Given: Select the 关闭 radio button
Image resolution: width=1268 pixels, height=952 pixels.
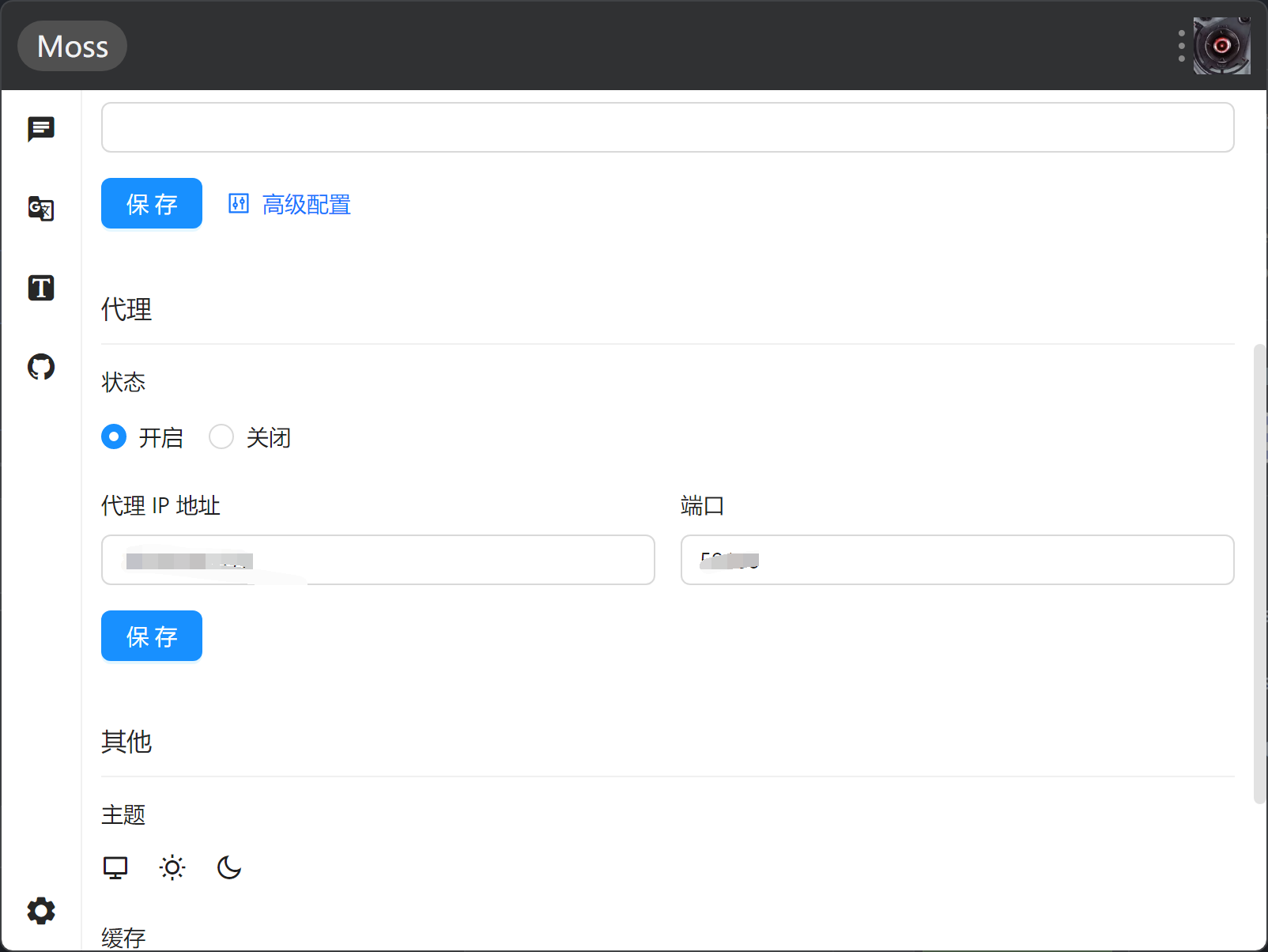Looking at the screenshot, I should (x=221, y=436).
